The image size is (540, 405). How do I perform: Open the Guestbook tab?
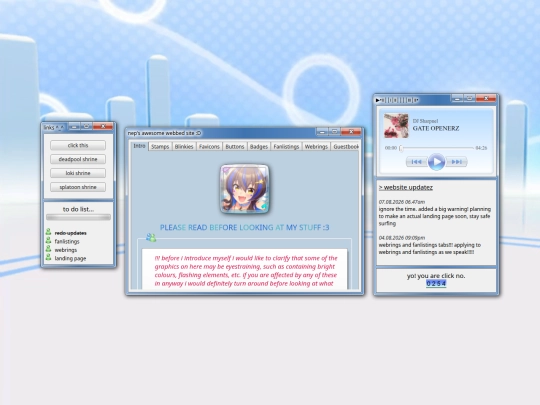click(x=345, y=146)
